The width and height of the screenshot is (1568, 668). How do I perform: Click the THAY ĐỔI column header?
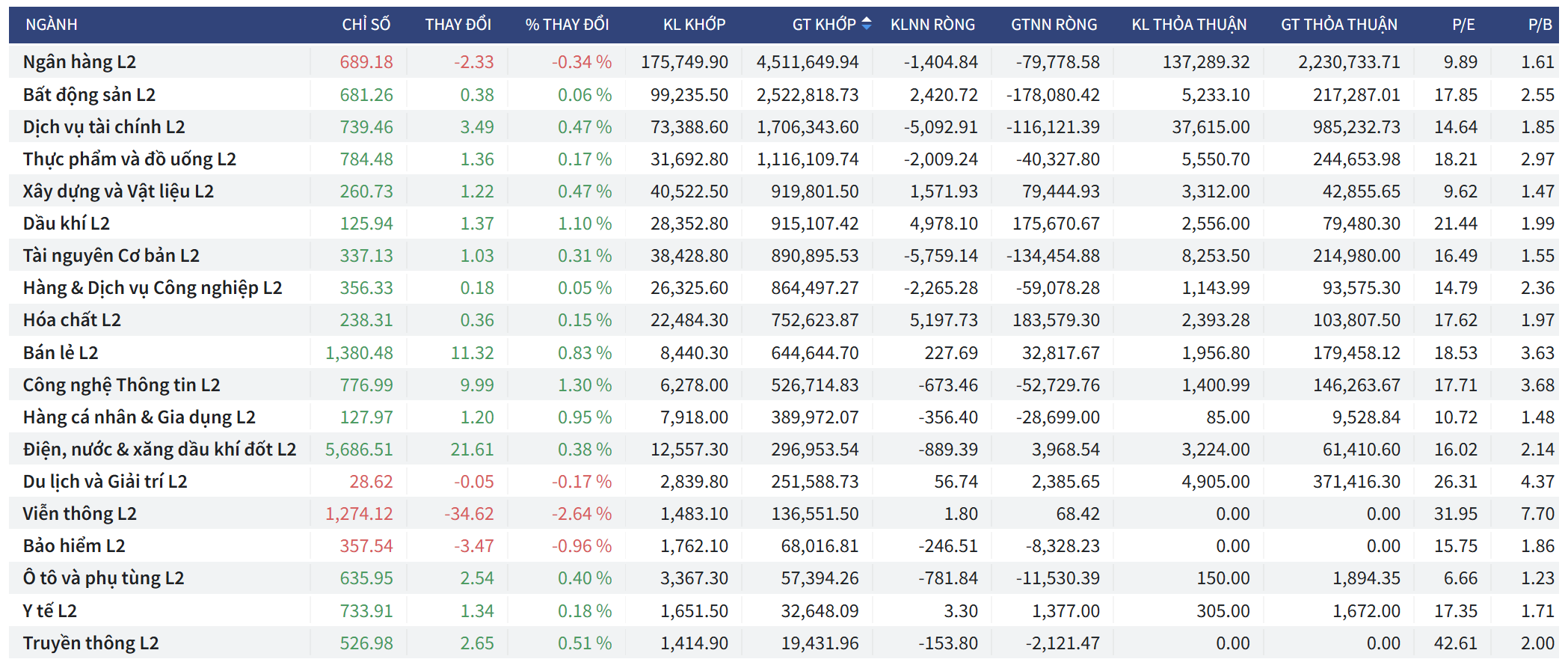[458, 25]
